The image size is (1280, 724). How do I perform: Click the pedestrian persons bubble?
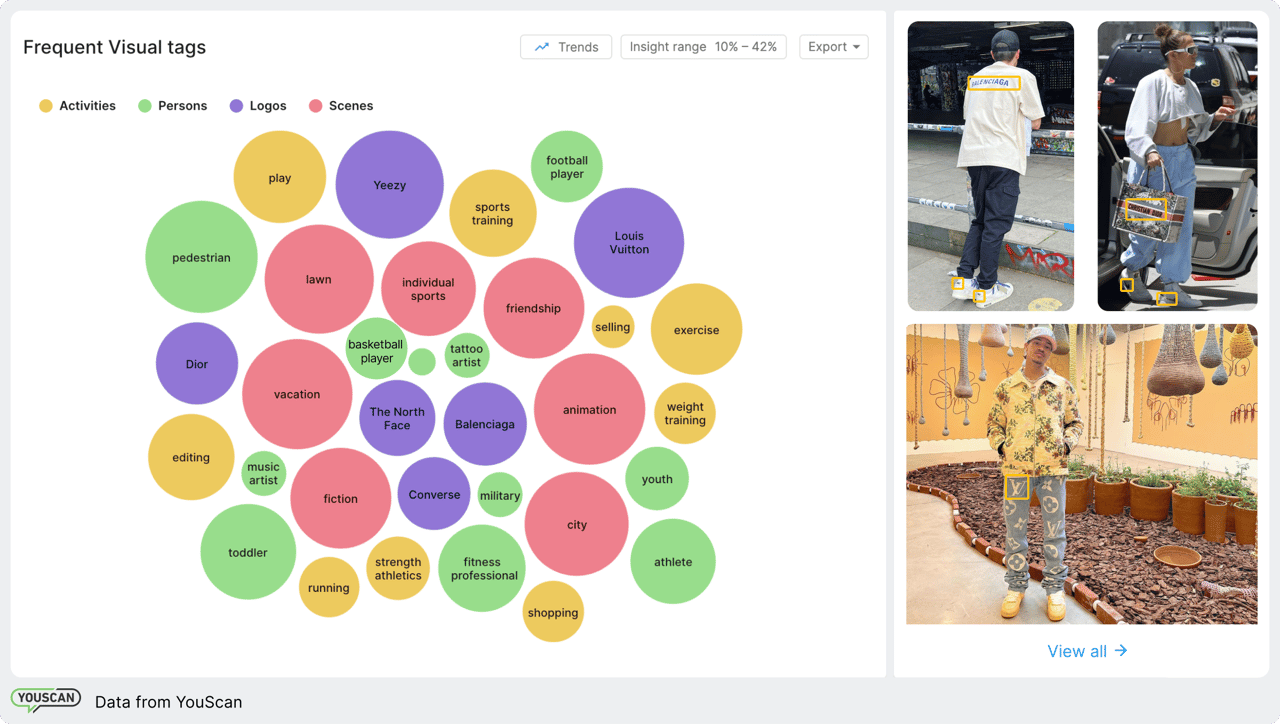coord(201,257)
